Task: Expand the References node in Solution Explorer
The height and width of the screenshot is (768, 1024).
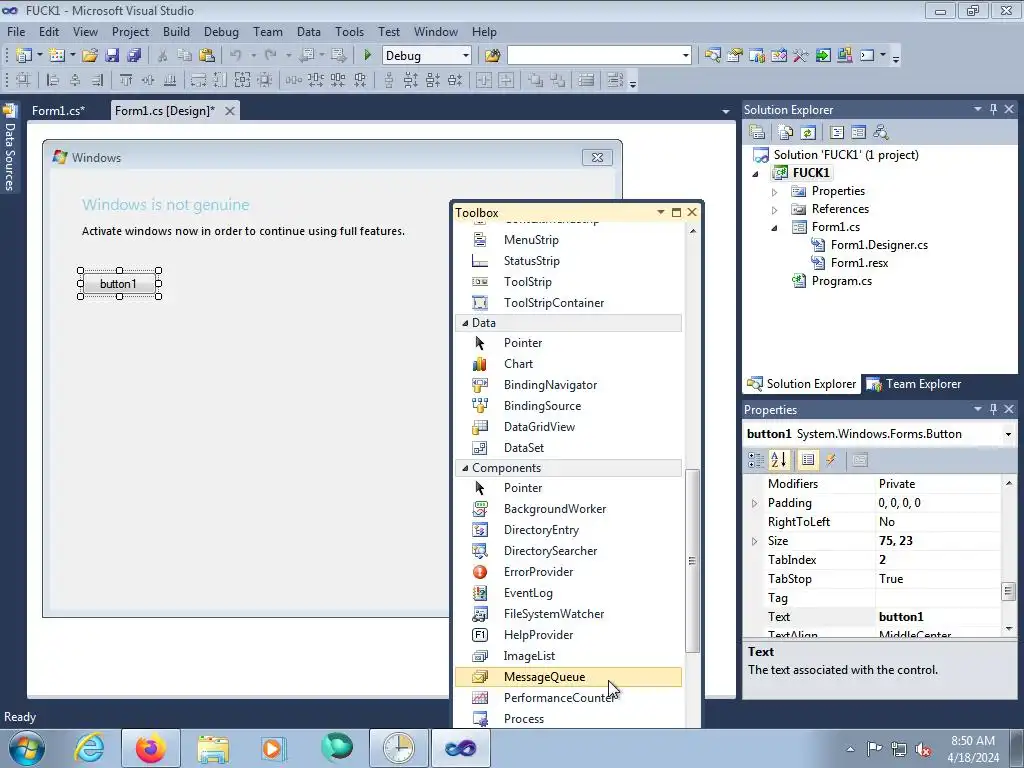Action: coord(775,210)
